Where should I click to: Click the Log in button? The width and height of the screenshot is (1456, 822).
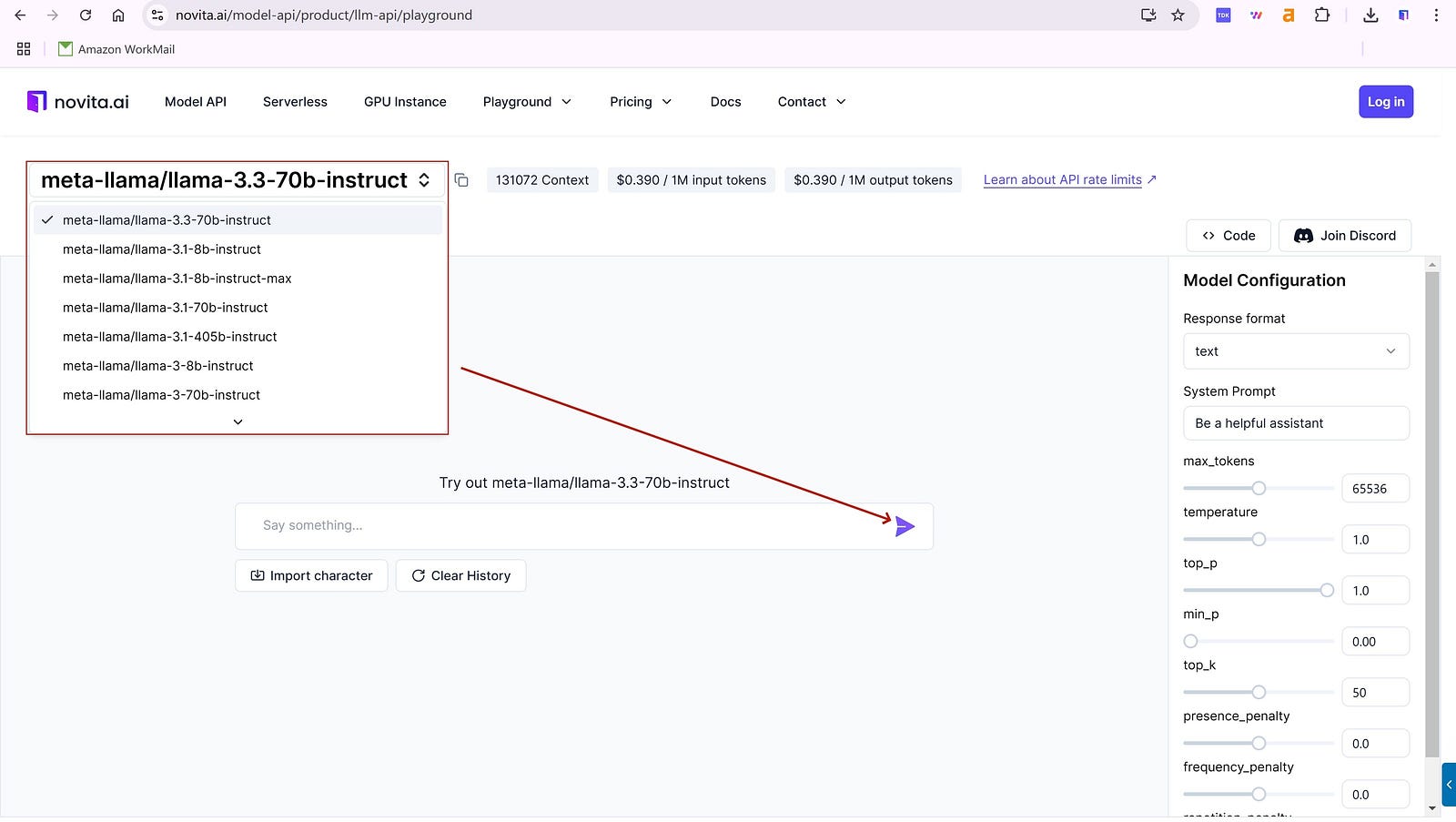click(x=1386, y=102)
